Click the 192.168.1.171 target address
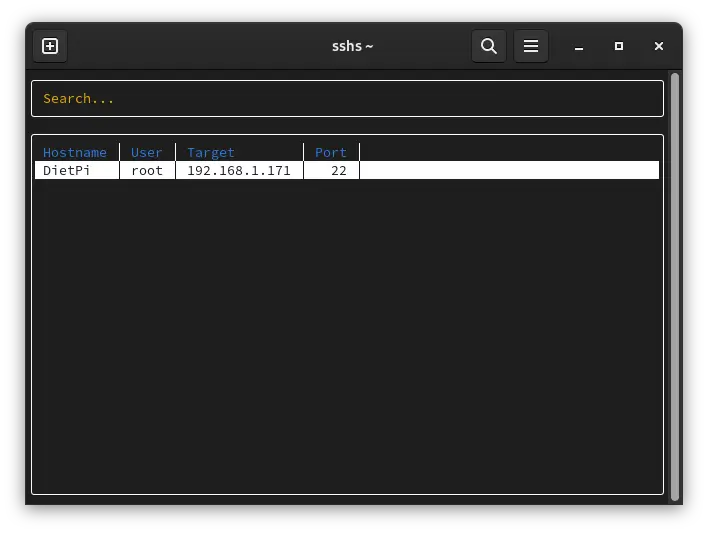Screen dimensions: 708x533 (x=239, y=171)
